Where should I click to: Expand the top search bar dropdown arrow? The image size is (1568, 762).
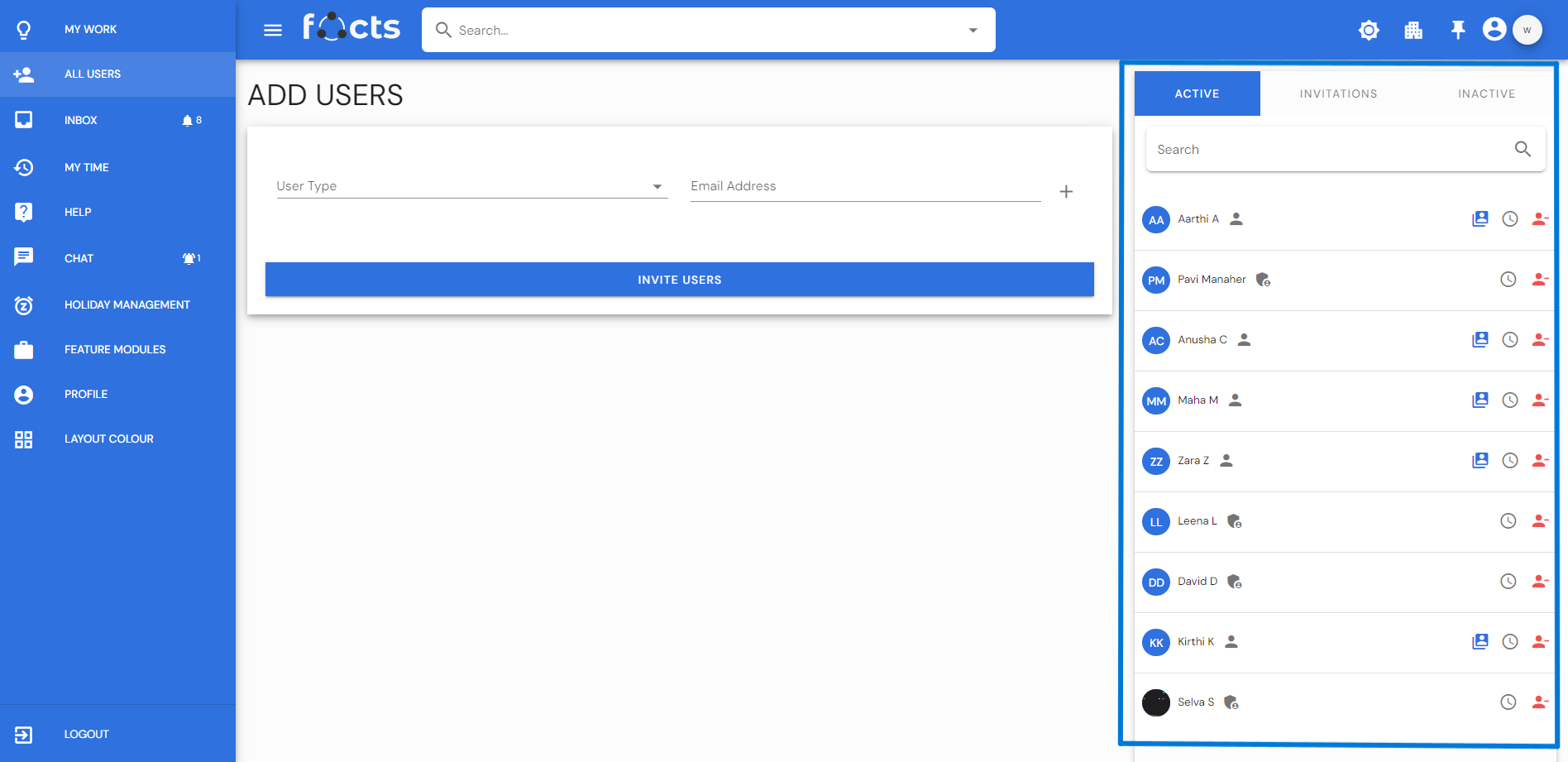tap(973, 31)
